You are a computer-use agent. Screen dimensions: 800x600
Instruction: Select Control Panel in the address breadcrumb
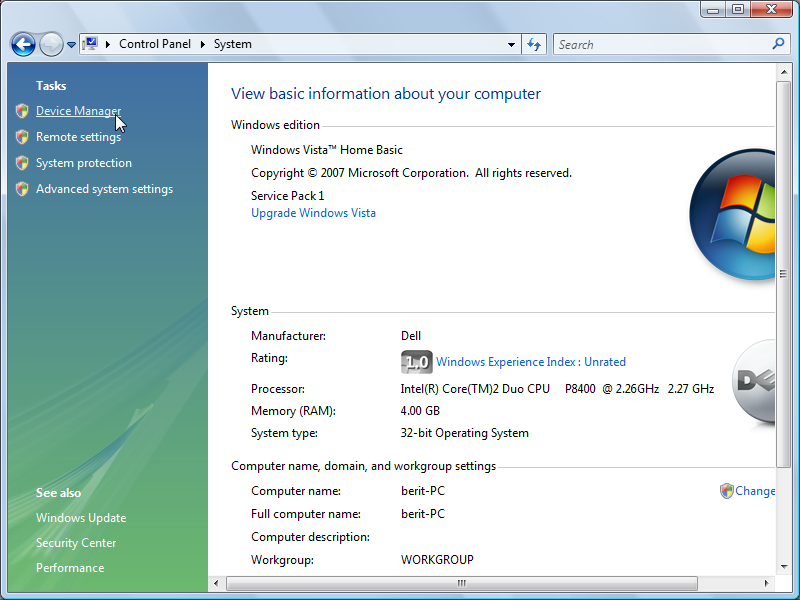click(x=154, y=44)
